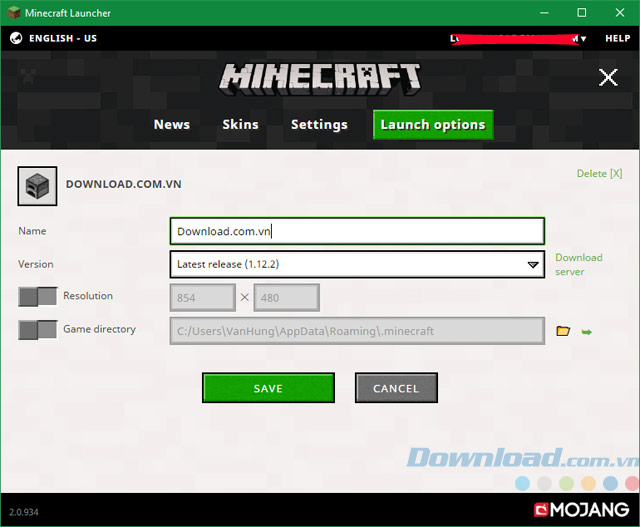Click the Minecraft Launcher title bar grass-block icon
This screenshot has height=527, width=640.
pyautogui.click(x=14, y=13)
